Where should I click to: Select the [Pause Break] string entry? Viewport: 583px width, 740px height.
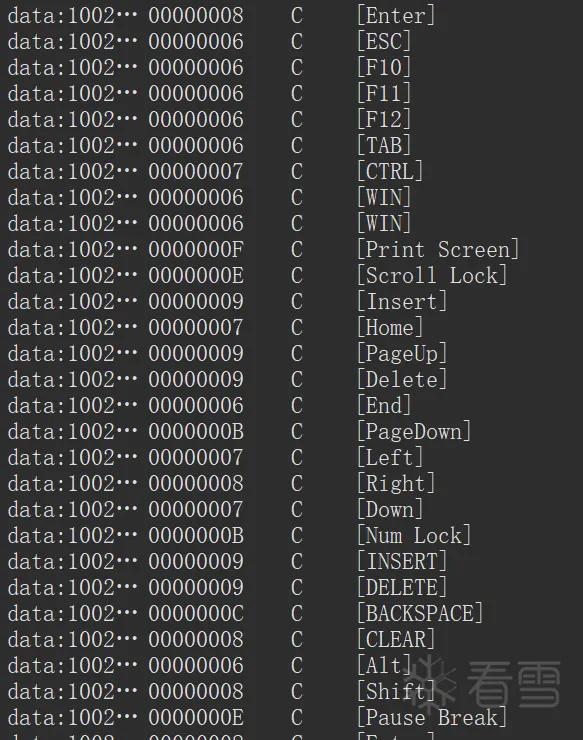pyautogui.click(x=291, y=717)
